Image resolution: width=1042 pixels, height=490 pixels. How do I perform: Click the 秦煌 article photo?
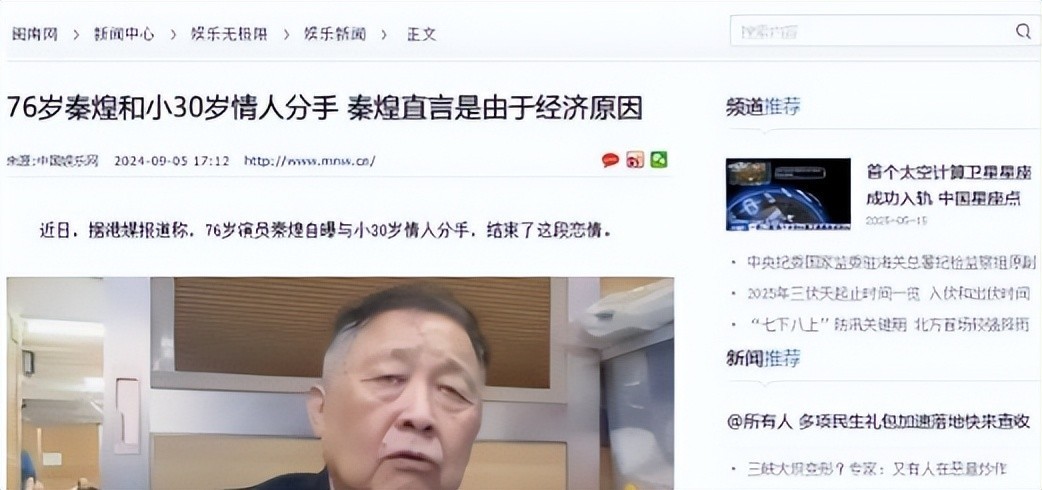tap(340, 384)
